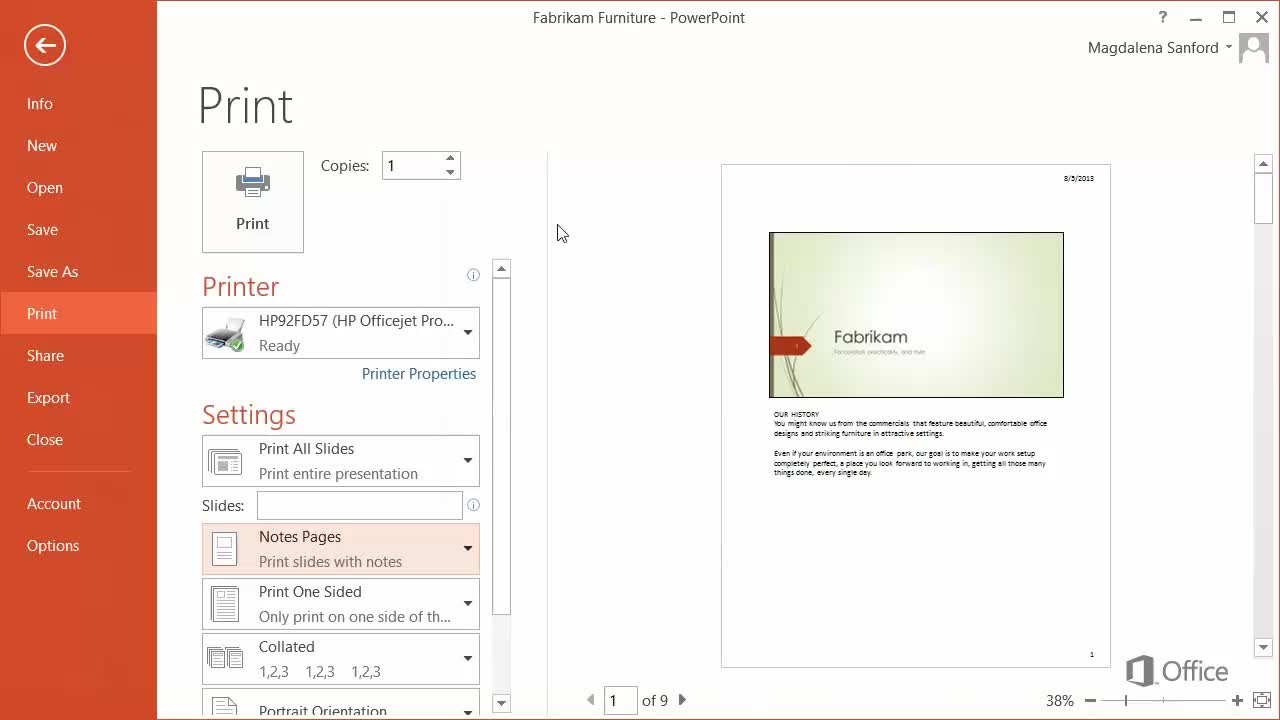This screenshot has width=1280, height=720.
Task: Click the 'of 9' page count text
Action: tap(655, 701)
